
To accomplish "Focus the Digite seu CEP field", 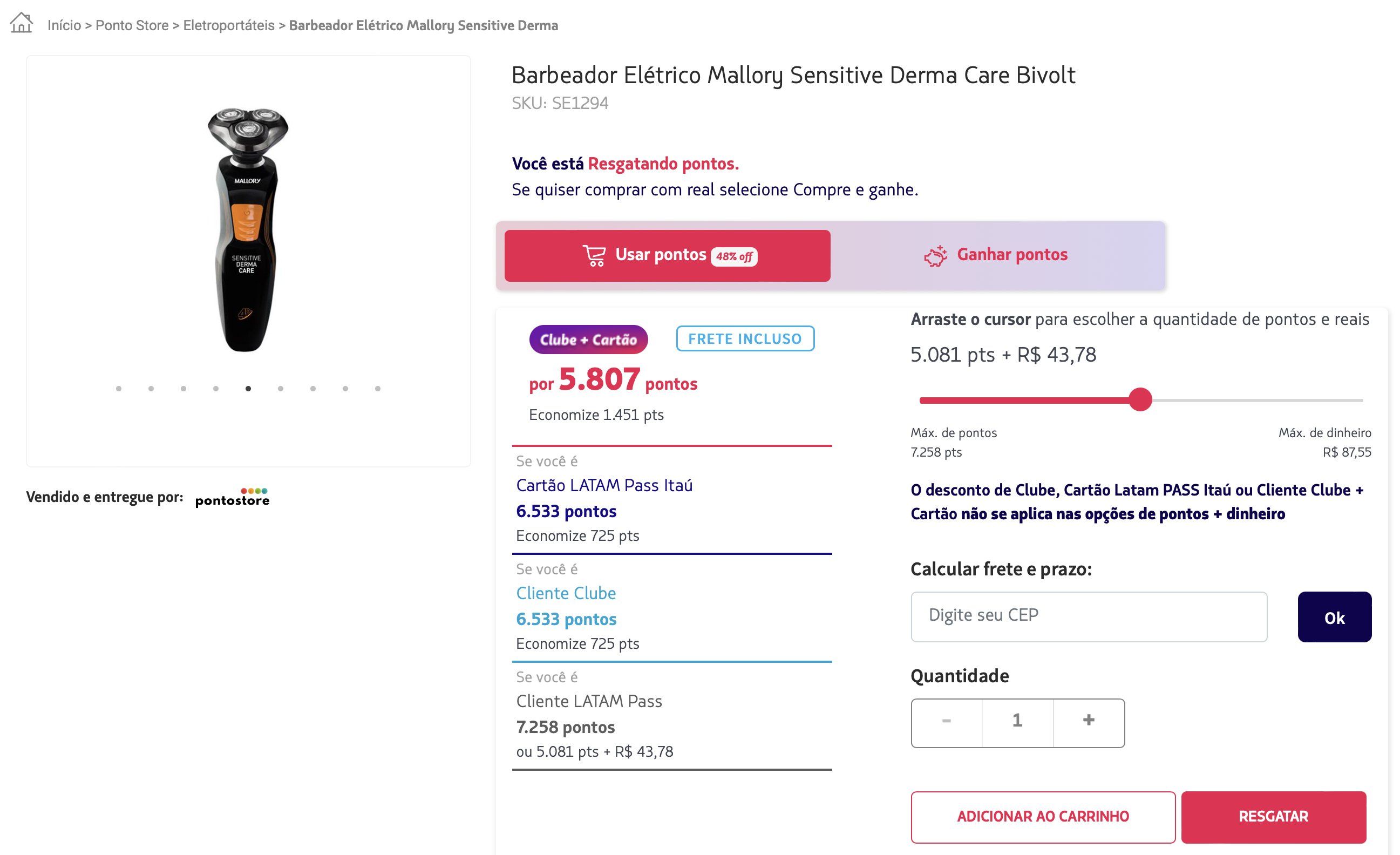I will click(1089, 617).
